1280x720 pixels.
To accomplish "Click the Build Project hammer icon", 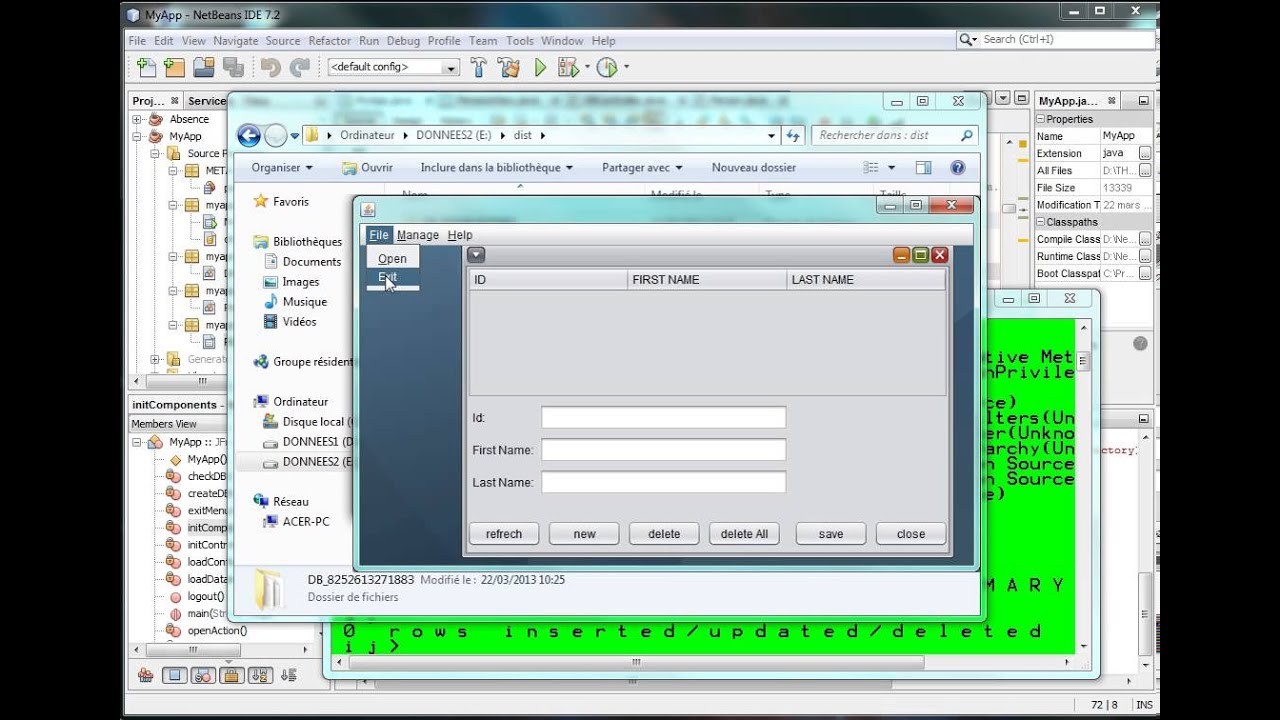I will (x=479, y=67).
